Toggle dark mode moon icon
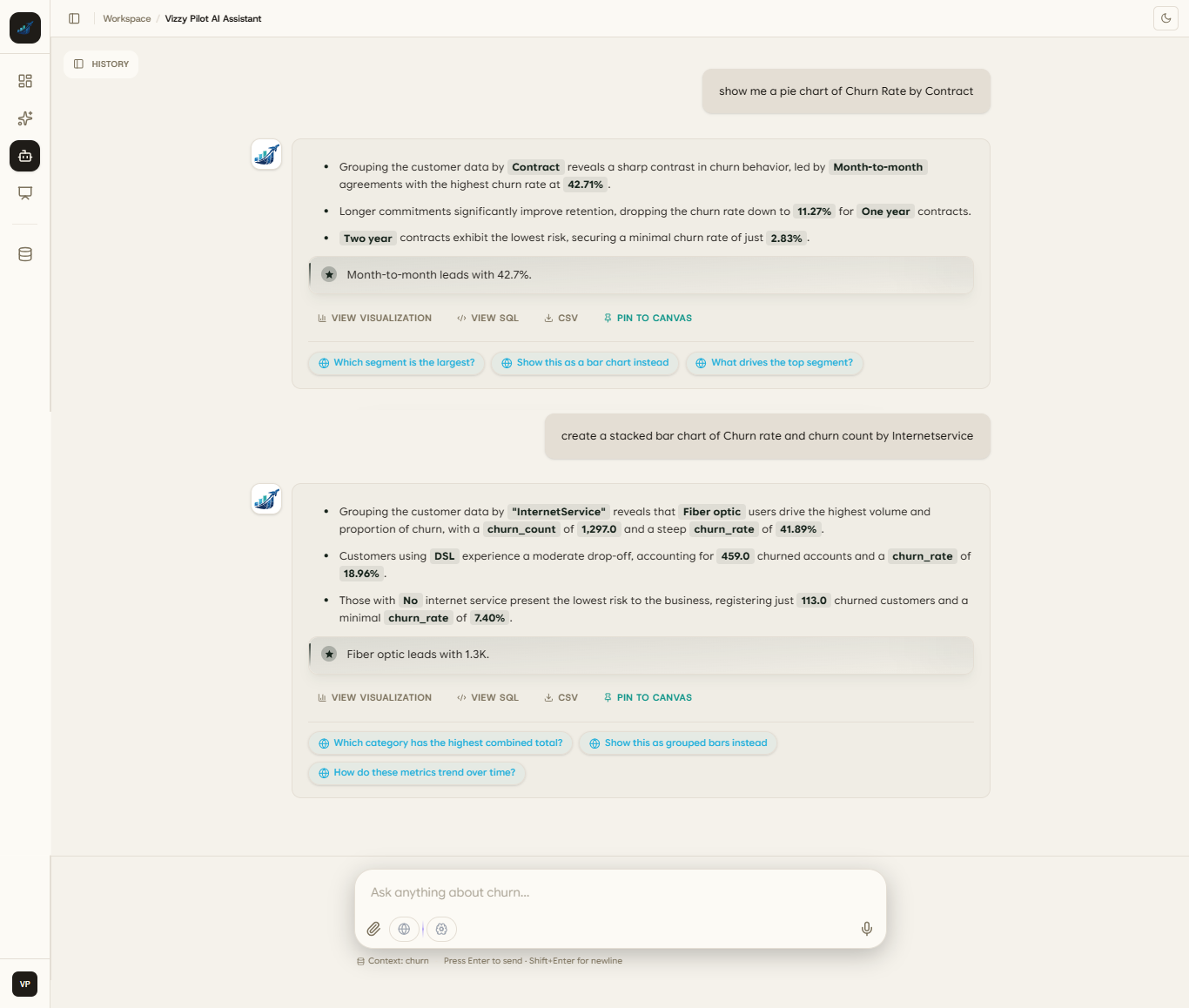 1165,18
